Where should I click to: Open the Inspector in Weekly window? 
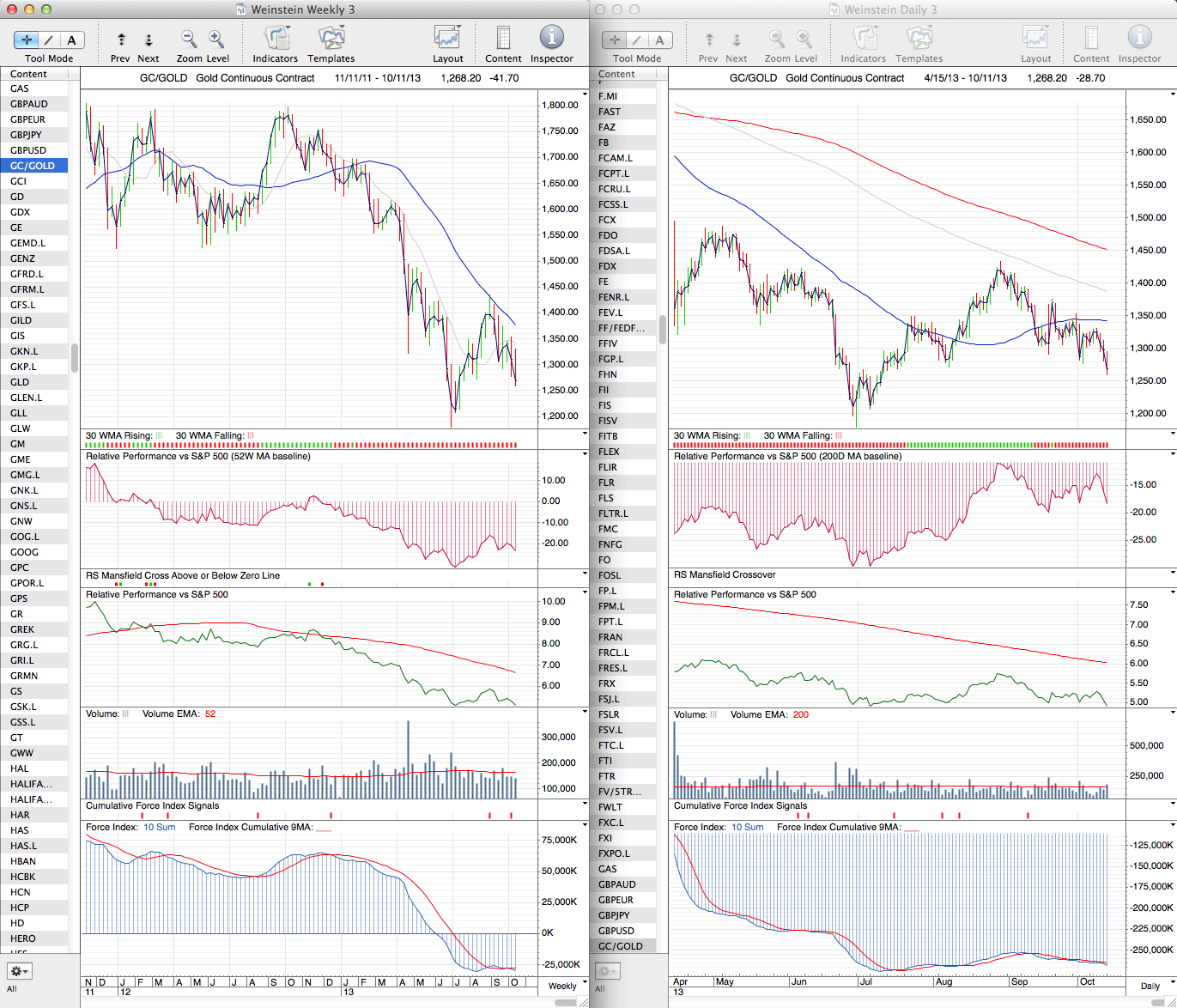[551, 39]
